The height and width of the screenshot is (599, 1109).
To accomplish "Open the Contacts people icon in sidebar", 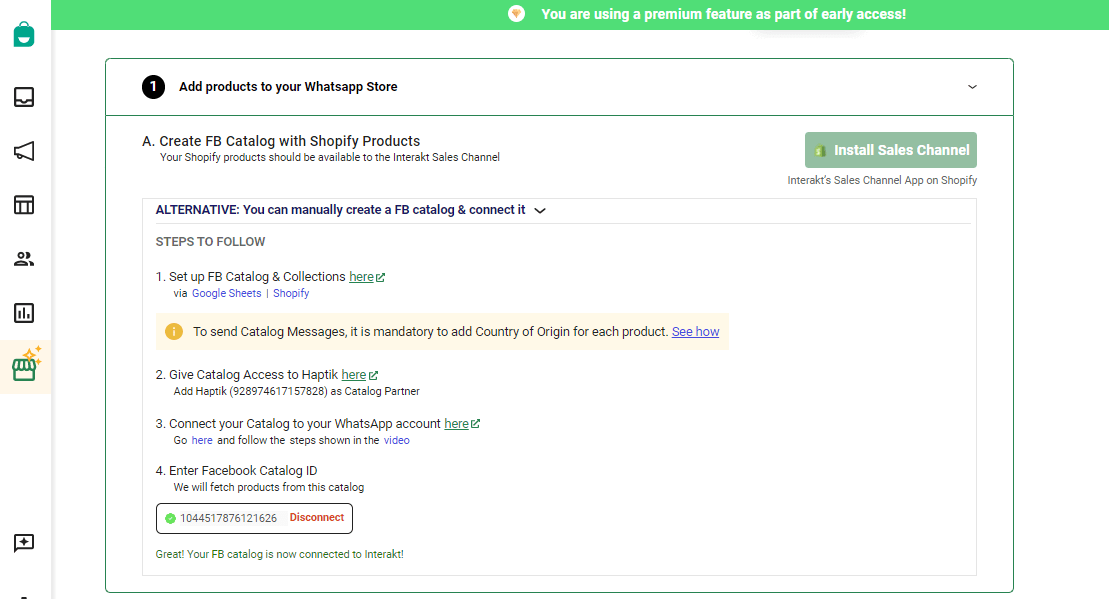I will [24, 259].
